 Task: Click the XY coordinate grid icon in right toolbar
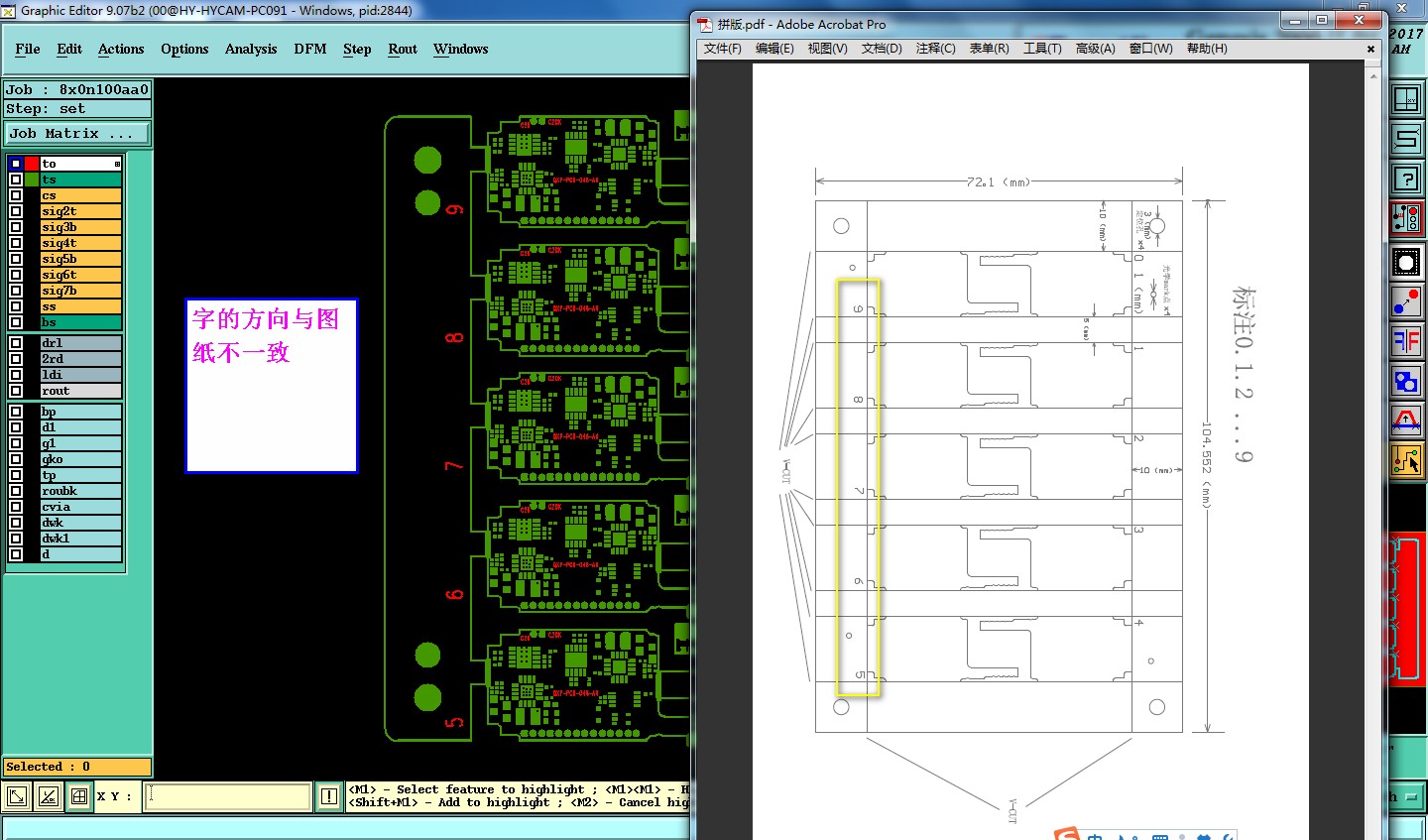click(1406, 98)
